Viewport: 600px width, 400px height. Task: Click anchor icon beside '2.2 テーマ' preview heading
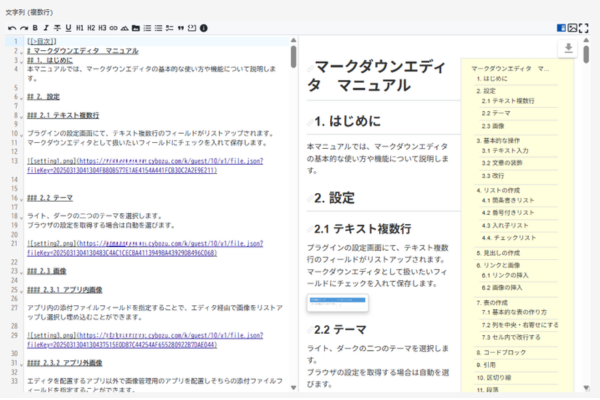coord(310,330)
